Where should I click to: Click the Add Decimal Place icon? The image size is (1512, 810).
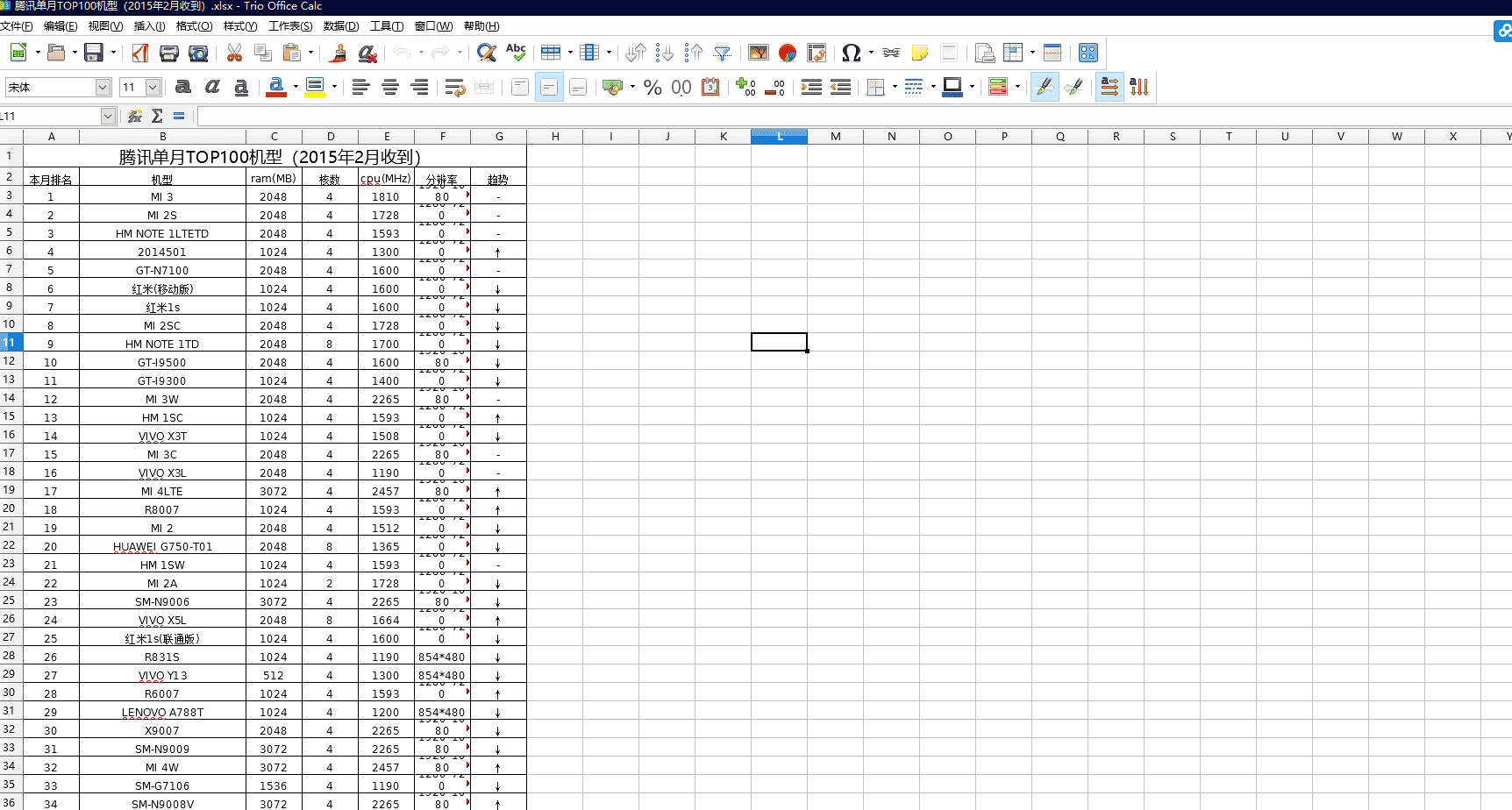746,87
